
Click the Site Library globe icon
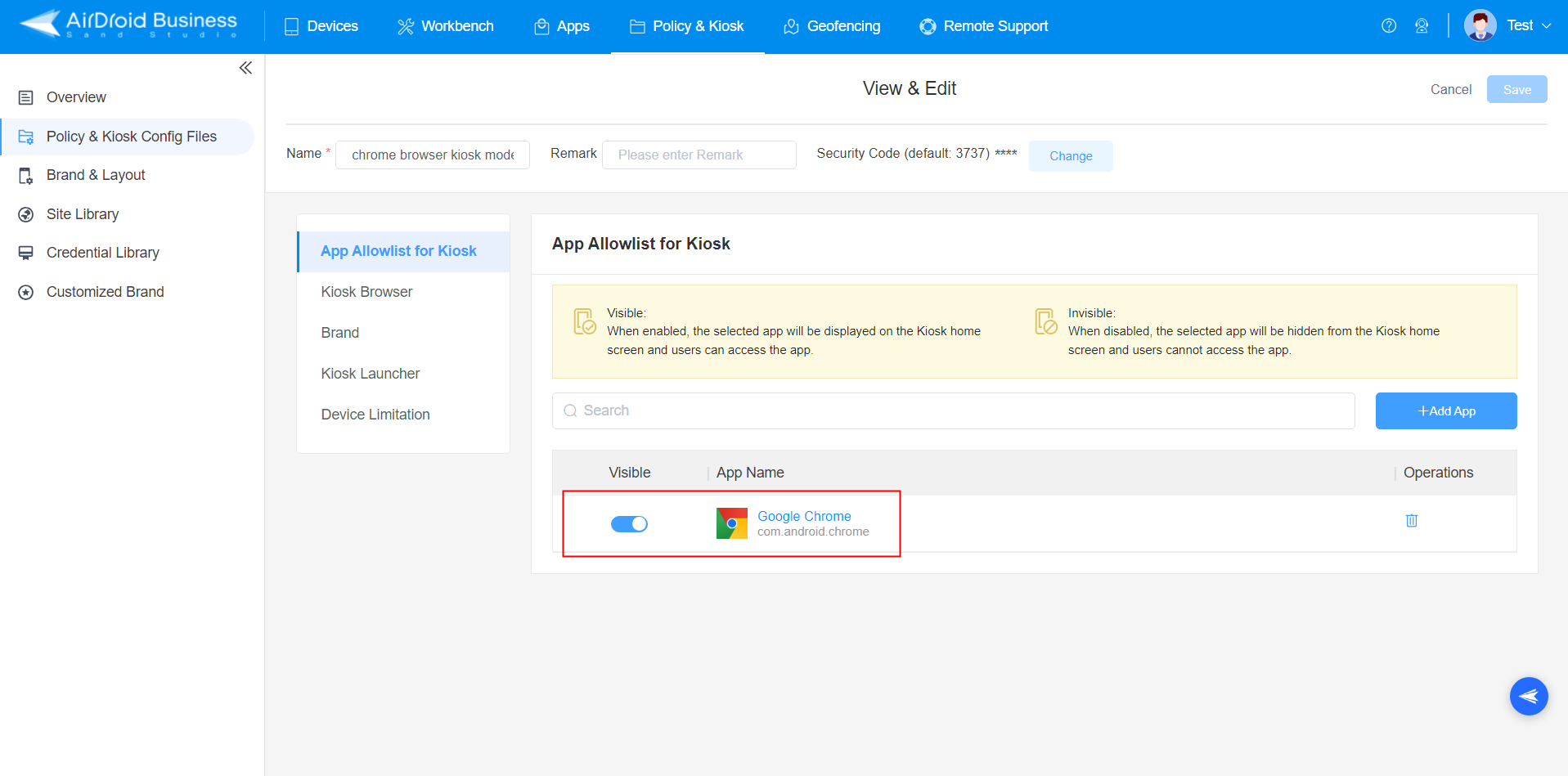pos(25,213)
